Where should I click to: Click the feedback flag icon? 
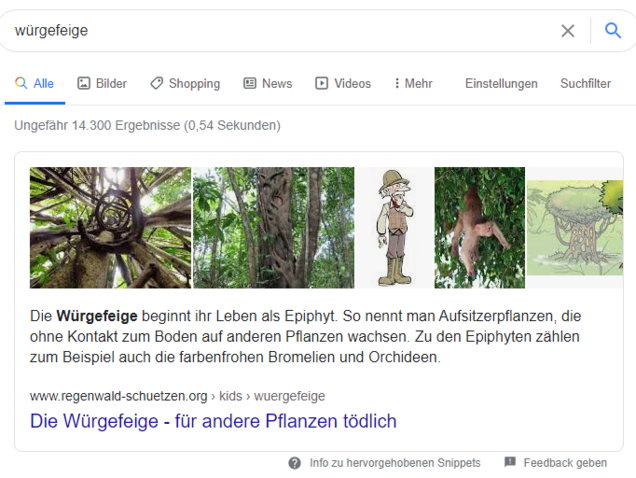coord(510,462)
